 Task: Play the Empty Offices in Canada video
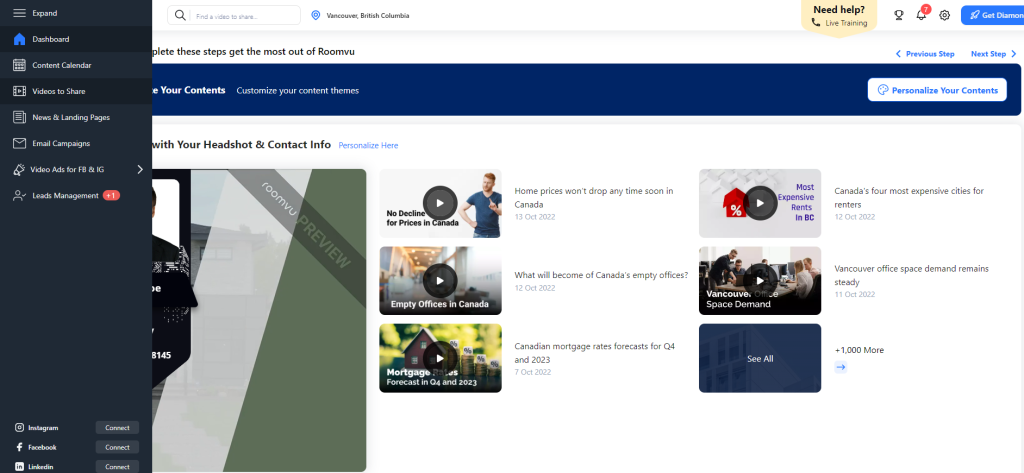pos(440,281)
